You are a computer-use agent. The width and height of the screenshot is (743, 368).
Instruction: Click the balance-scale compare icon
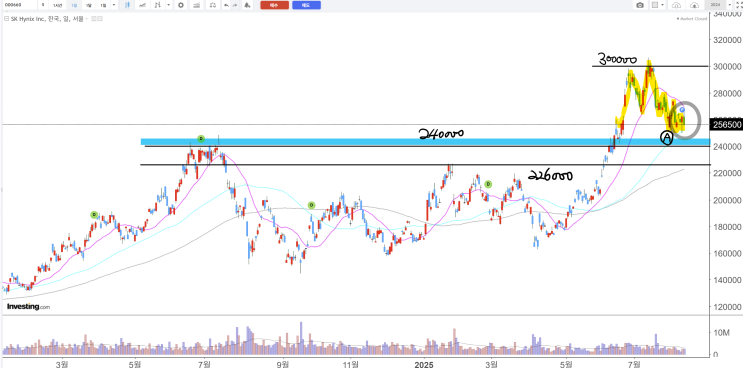click(213, 5)
